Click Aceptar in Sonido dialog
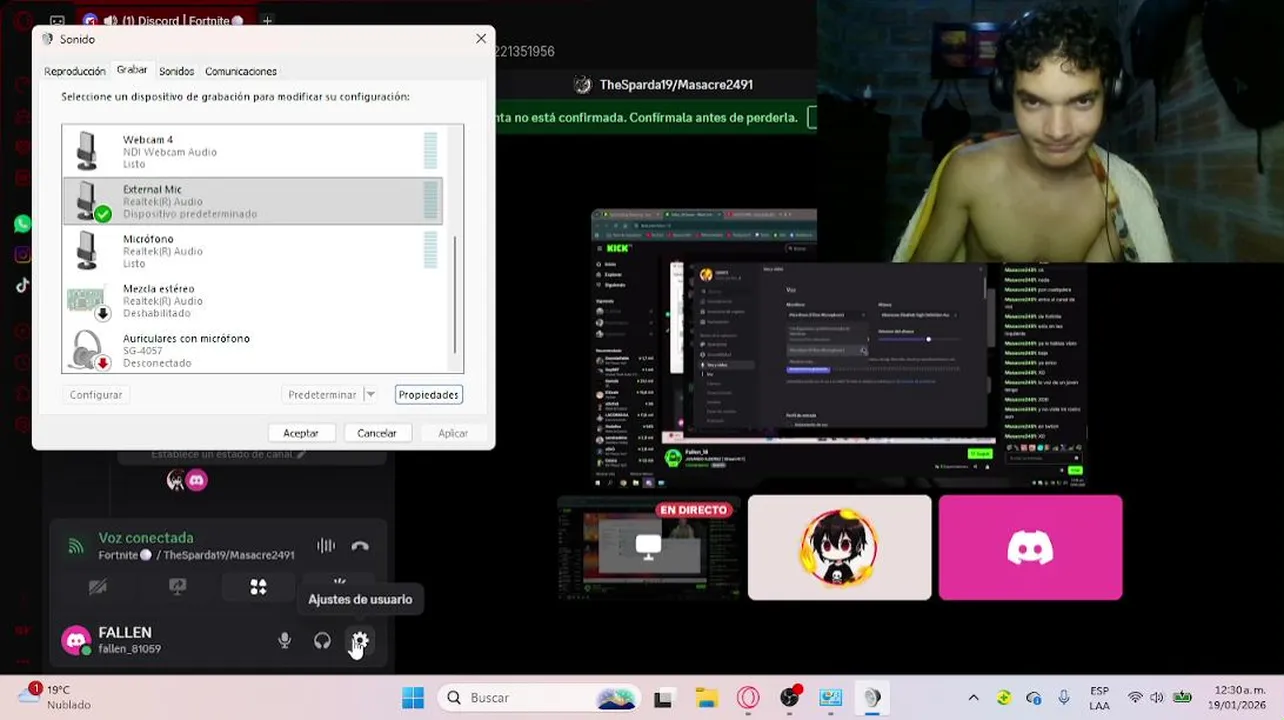 pos(301,433)
